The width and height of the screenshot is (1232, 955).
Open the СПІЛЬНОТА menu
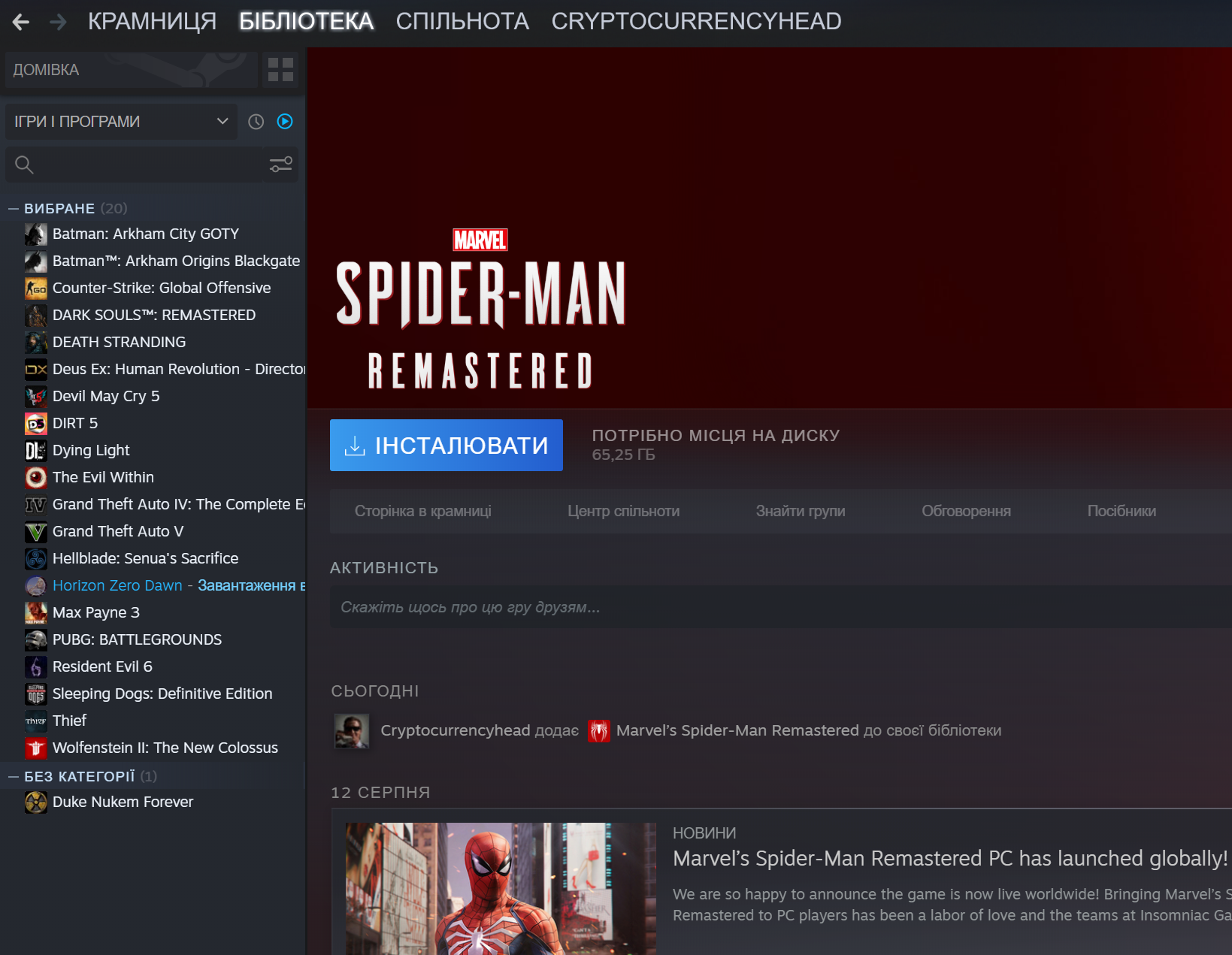(x=462, y=22)
